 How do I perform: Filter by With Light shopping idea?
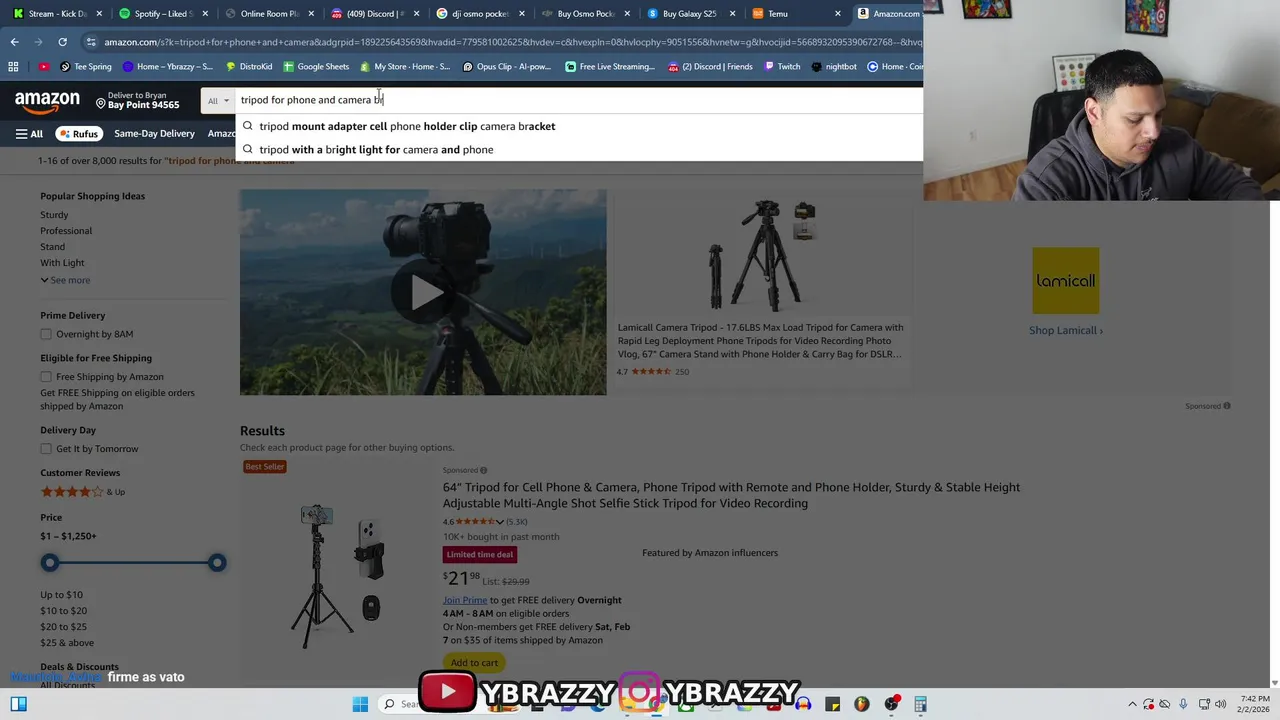(62, 262)
